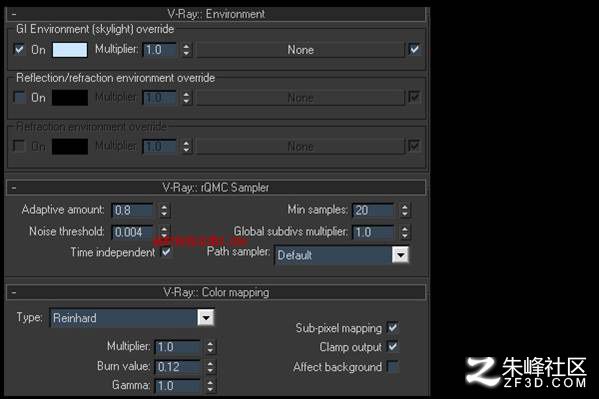Collapse the V-Ray rQMC Sampler rollout
The image size is (599, 399).
coord(216,187)
